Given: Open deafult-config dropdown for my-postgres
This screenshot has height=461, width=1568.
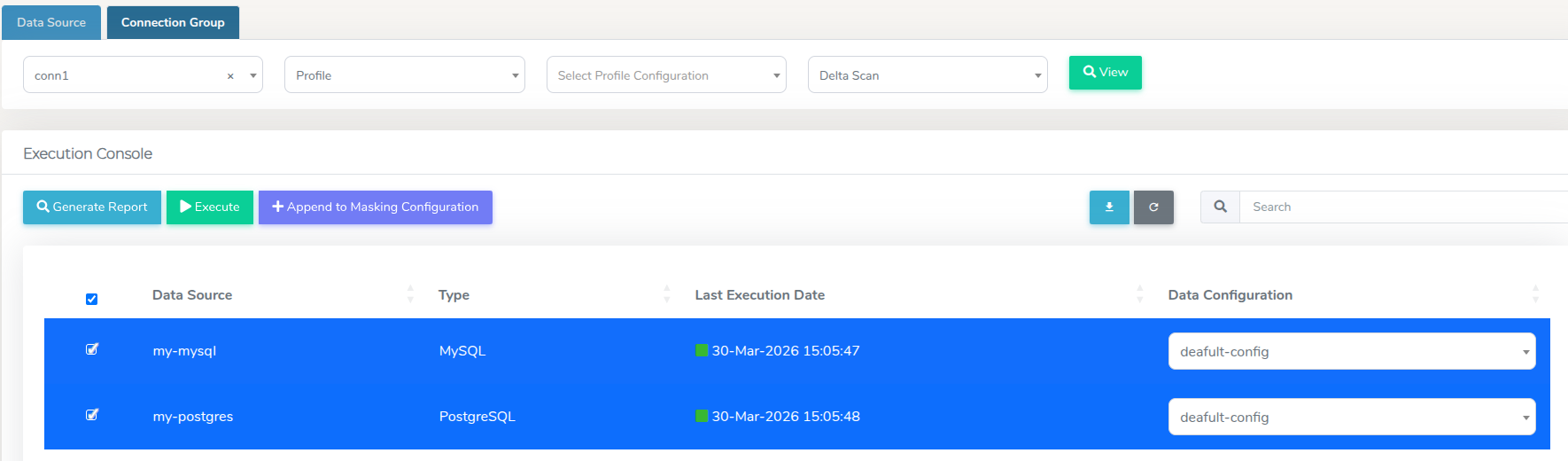Looking at the screenshot, I should [1351, 417].
